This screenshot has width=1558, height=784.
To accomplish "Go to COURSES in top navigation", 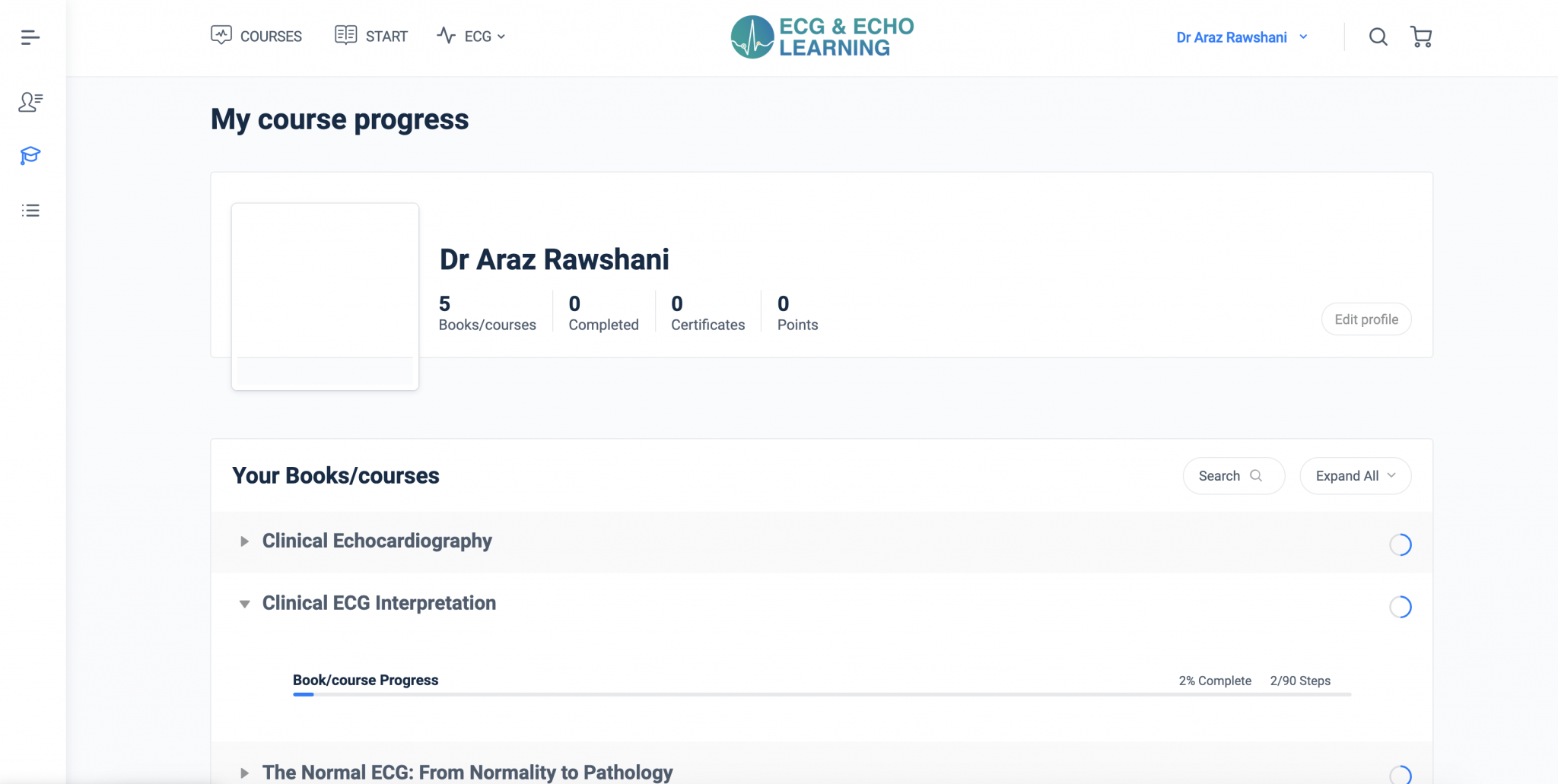I will (x=256, y=36).
